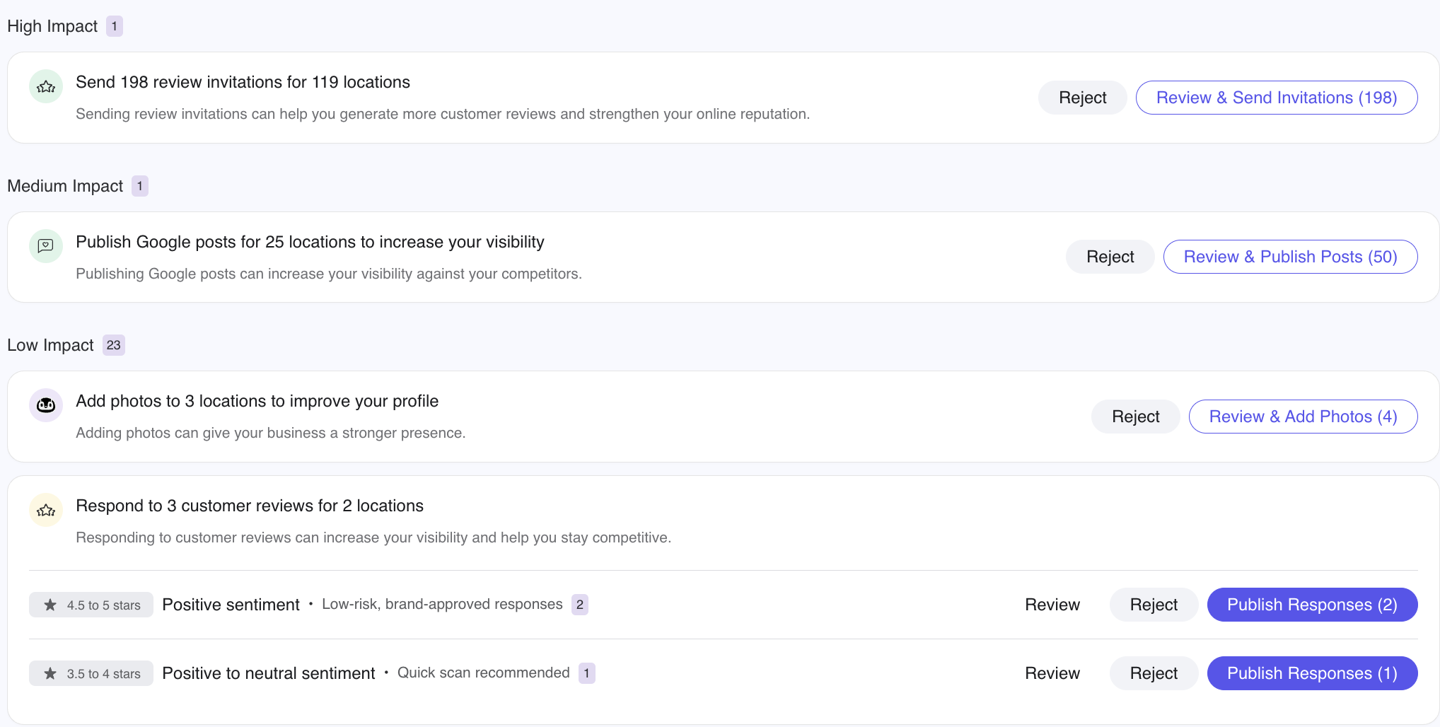Reject the Positive sentiment responses
The width and height of the screenshot is (1440, 727).
pos(1154,605)
